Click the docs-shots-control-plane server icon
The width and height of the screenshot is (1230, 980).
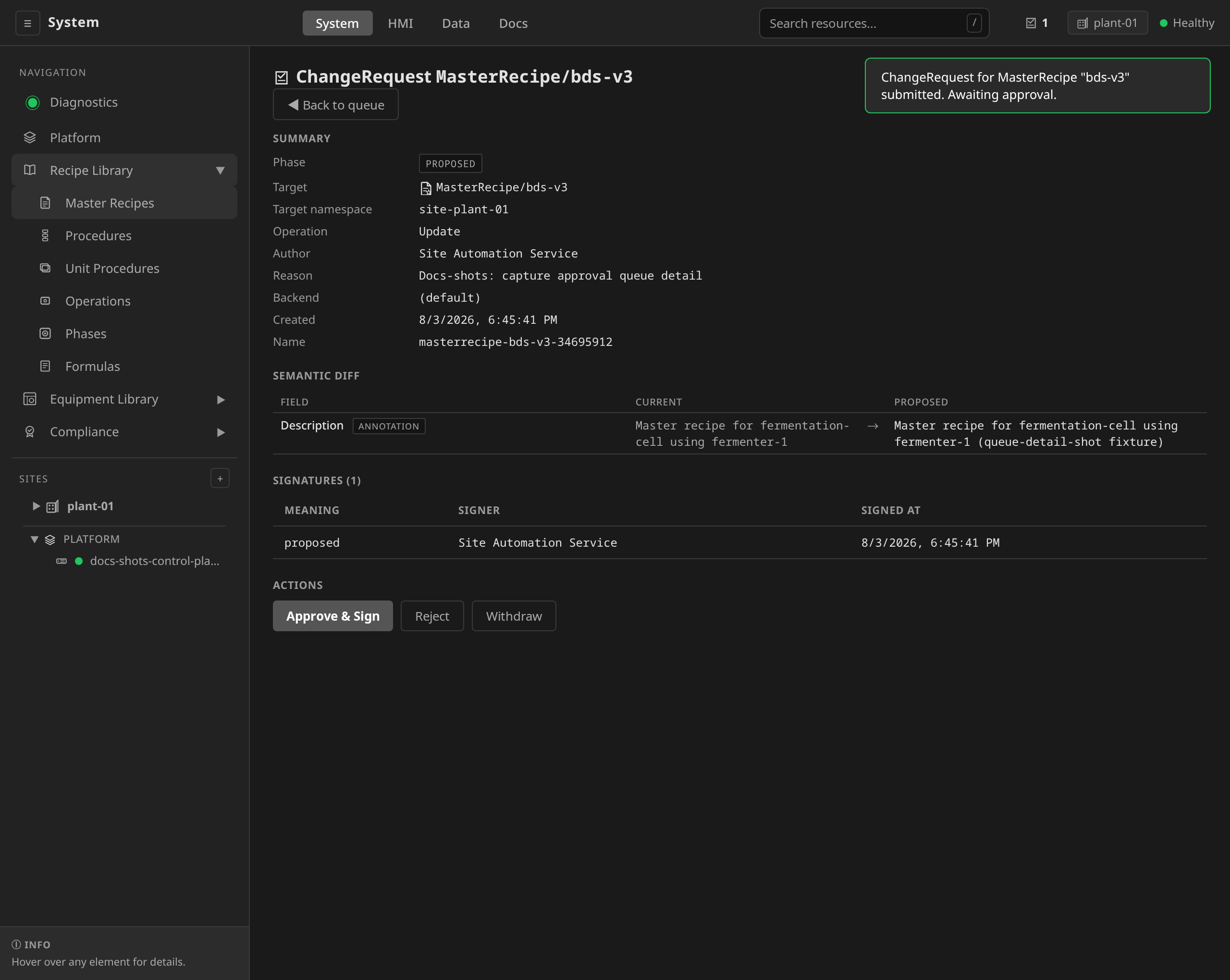pos(61,561)
